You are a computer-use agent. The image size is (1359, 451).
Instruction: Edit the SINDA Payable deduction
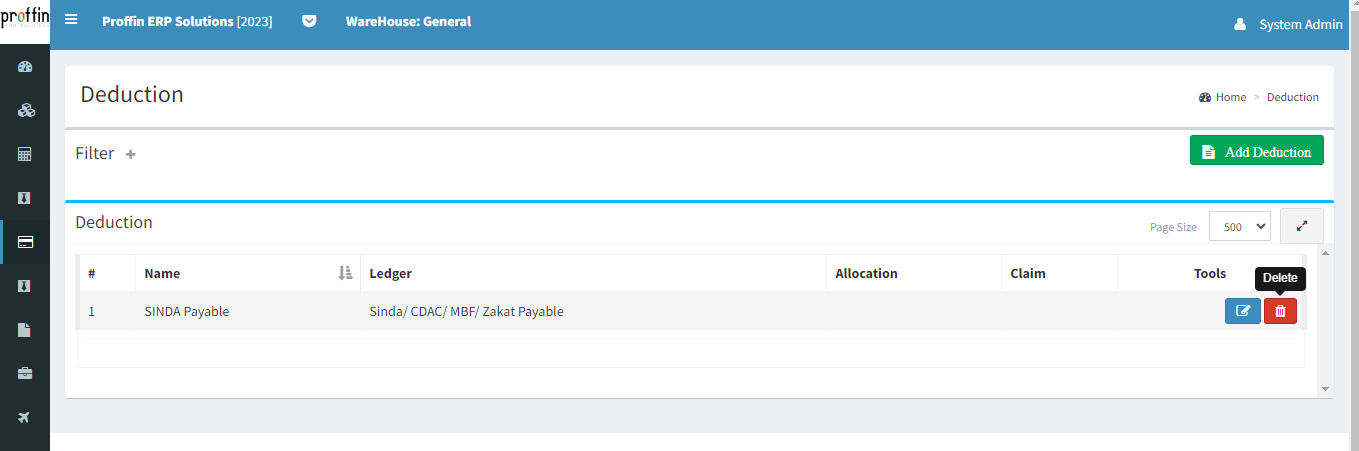tap(1242, 311)
